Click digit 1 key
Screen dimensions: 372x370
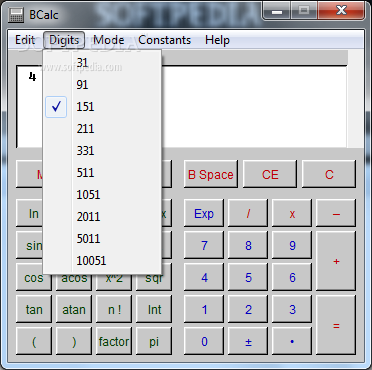(x=204, y=309)
